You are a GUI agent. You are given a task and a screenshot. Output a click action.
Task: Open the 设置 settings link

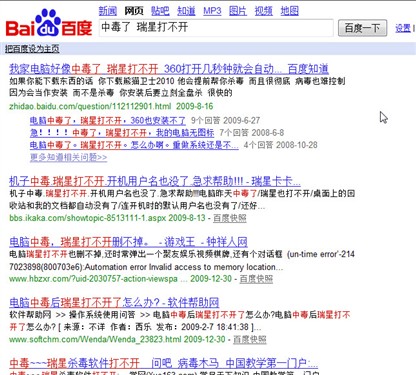(403, 28)
